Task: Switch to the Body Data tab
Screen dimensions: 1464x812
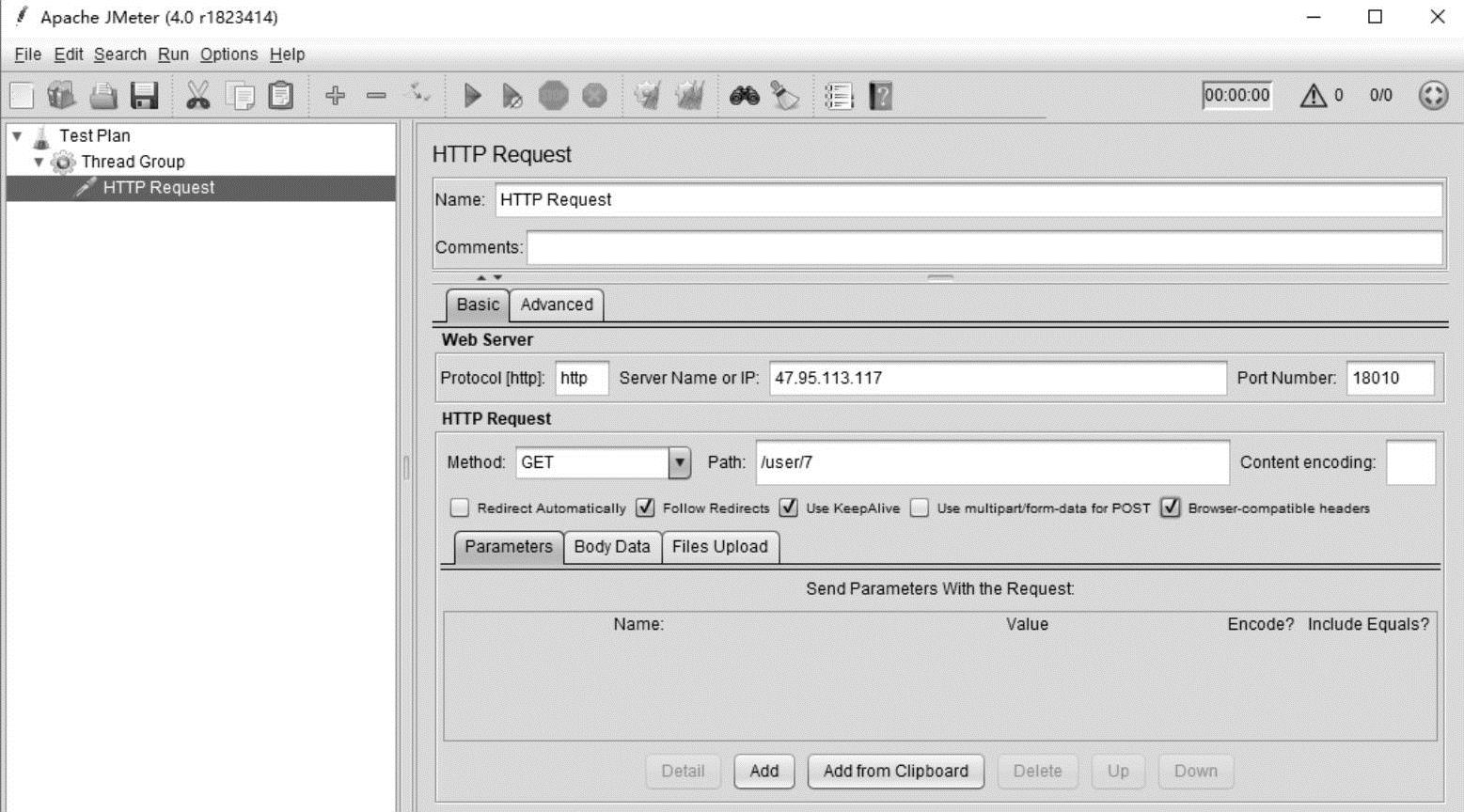Action: click(x=612, y=547)
